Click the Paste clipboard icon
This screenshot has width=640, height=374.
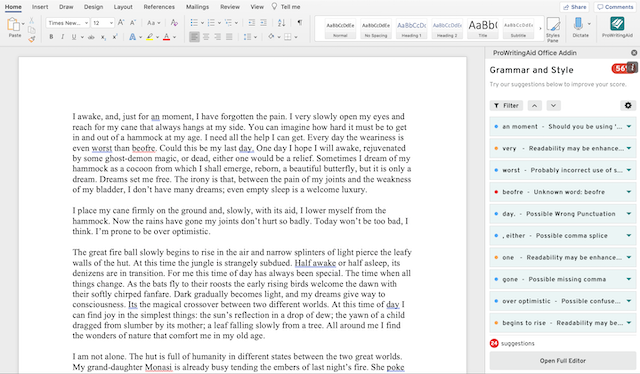pyautogui.click(x=13, y=24)
